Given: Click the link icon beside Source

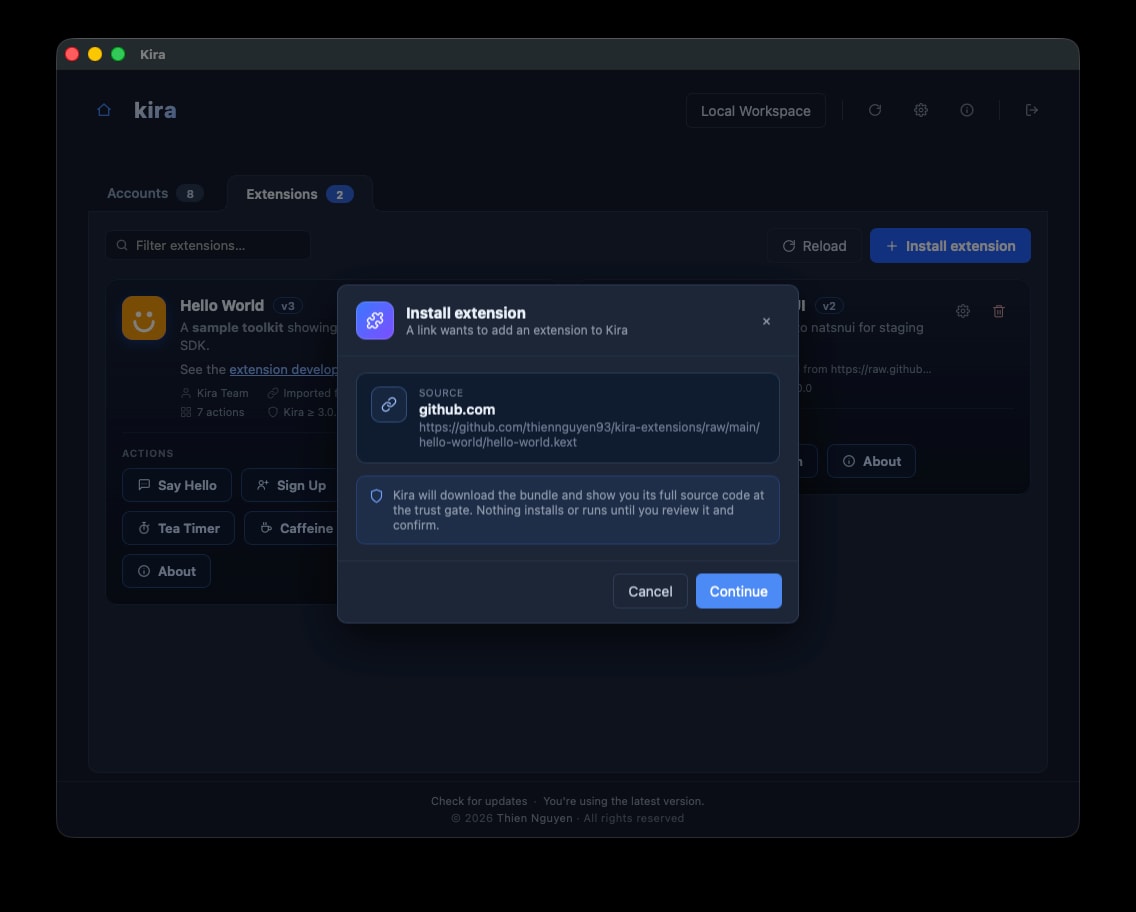Looking at the screenshot, I should coord(389,404).
